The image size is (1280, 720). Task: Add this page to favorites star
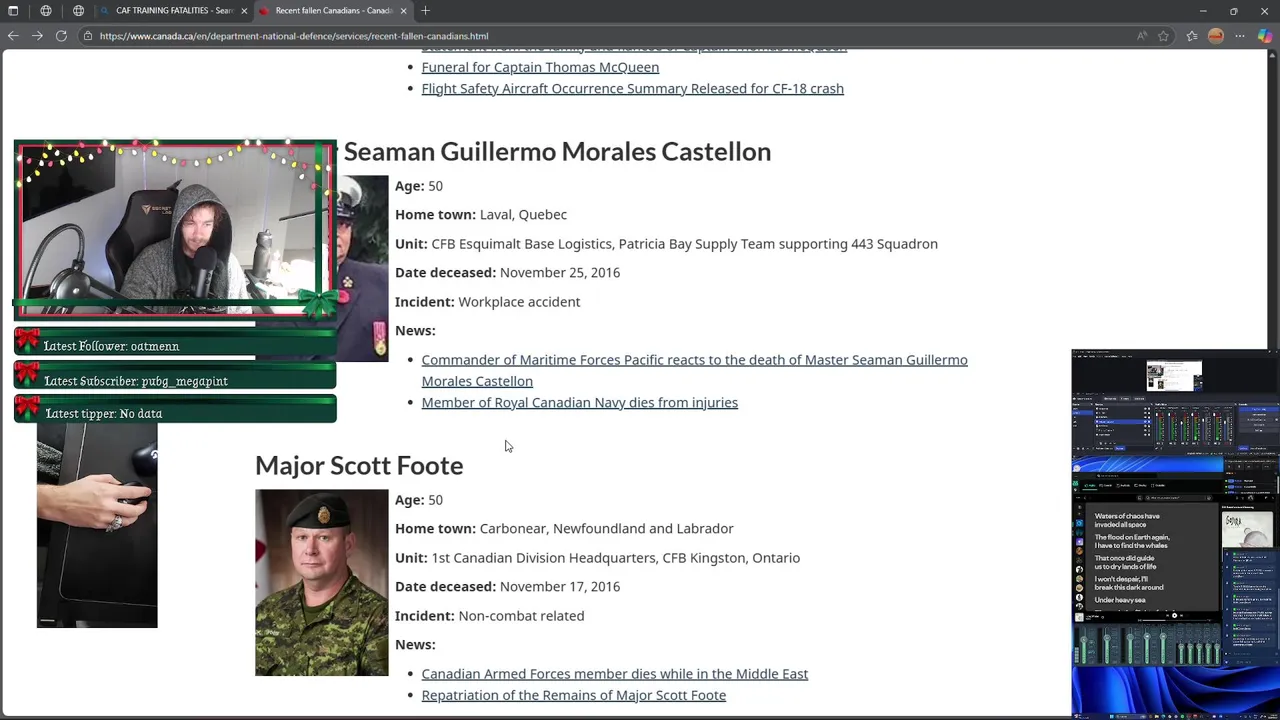tap(1163, 36)
